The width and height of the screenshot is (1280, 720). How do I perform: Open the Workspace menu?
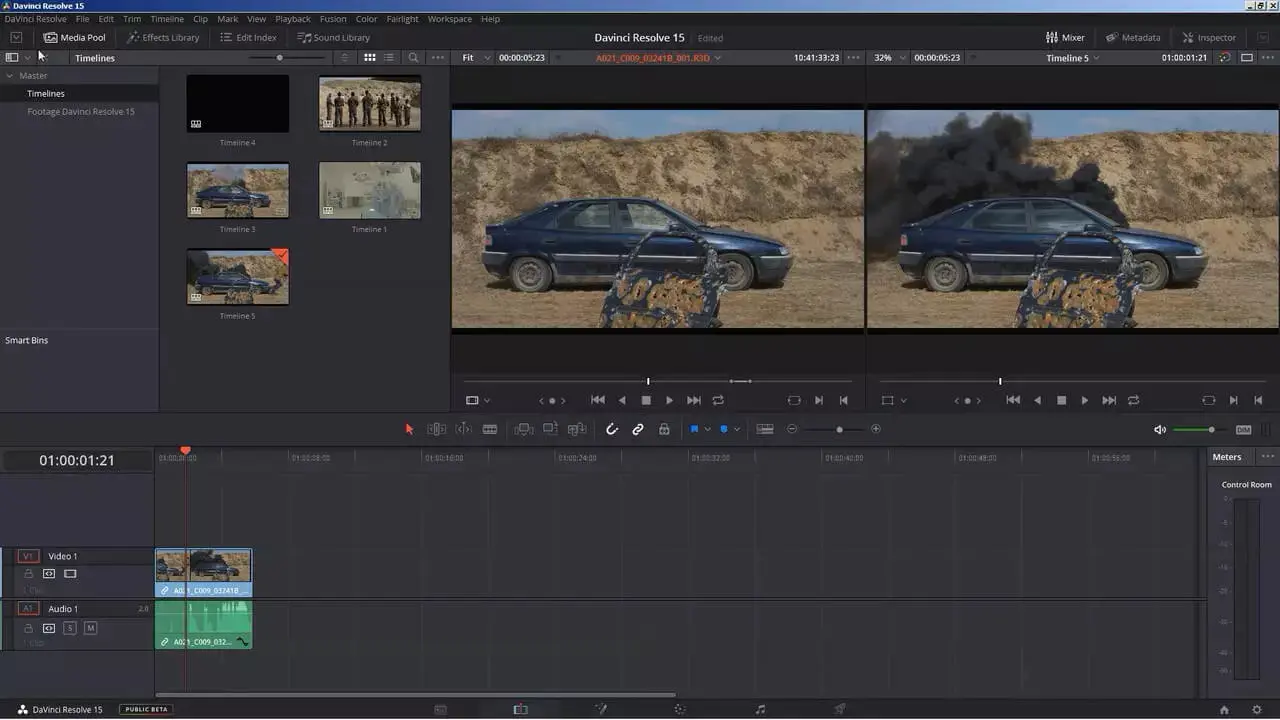pos(449,19)
